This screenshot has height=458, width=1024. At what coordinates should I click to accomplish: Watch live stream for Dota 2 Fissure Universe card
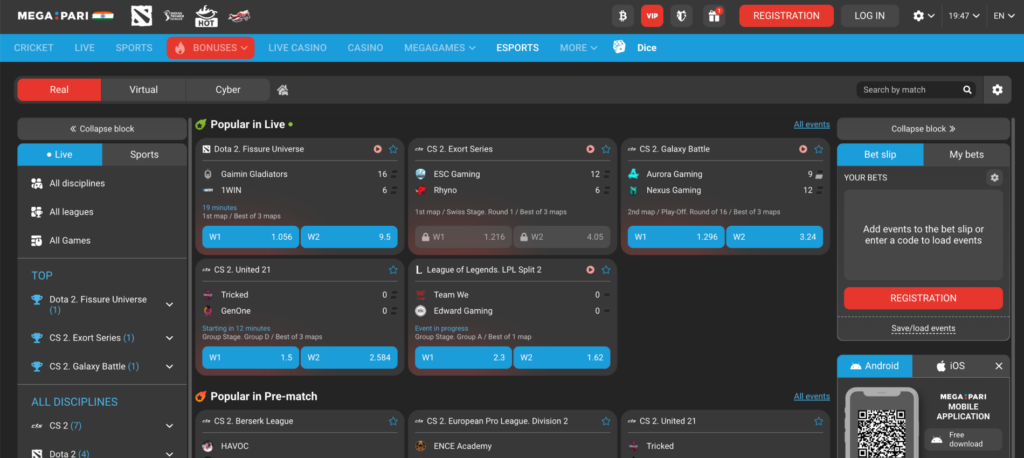tap(377, 149)
